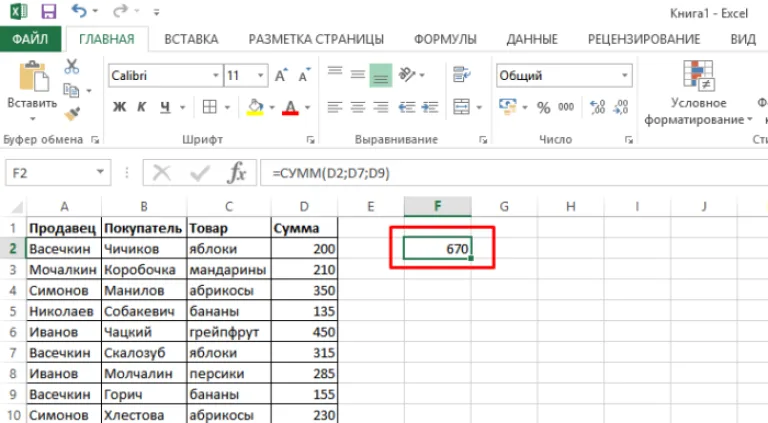Click the Accounting currency format icon
Image resolution: width=768 pixels, height=423 pixels.
[x=507, y=107]
